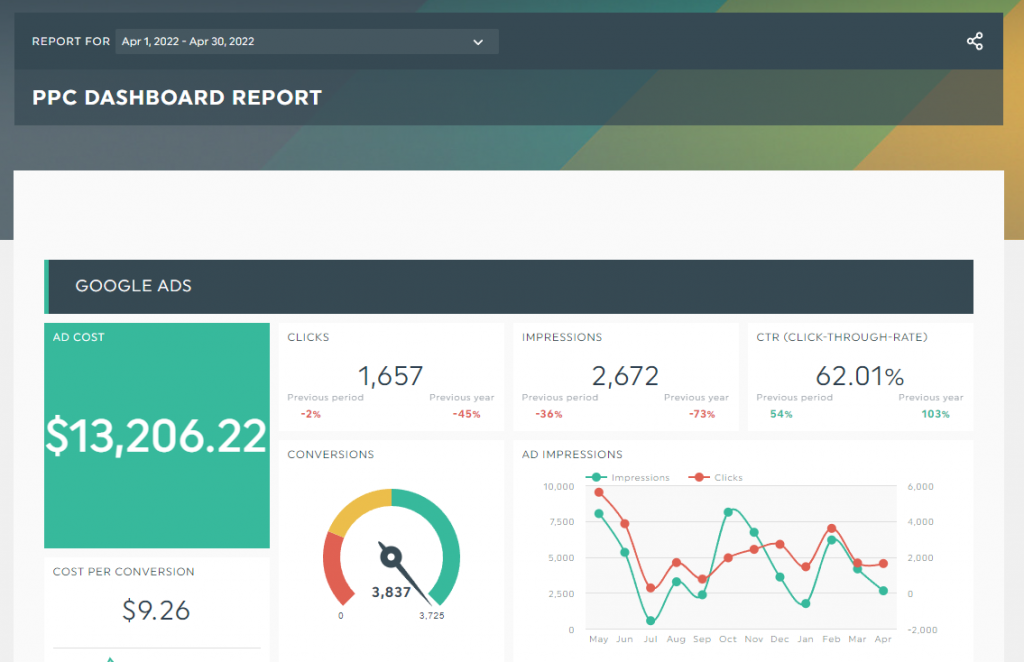The image size is (1024, 662).
Task: Click the Ad Cost $13,206.22 tile
Action: point(157,435)
